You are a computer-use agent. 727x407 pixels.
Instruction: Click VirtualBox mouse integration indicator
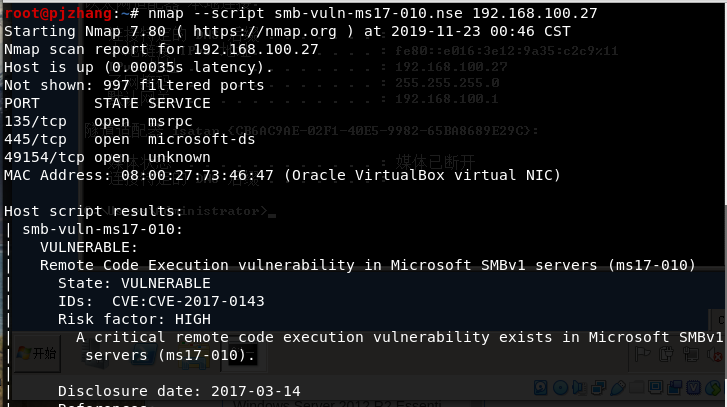coord(713,387)
